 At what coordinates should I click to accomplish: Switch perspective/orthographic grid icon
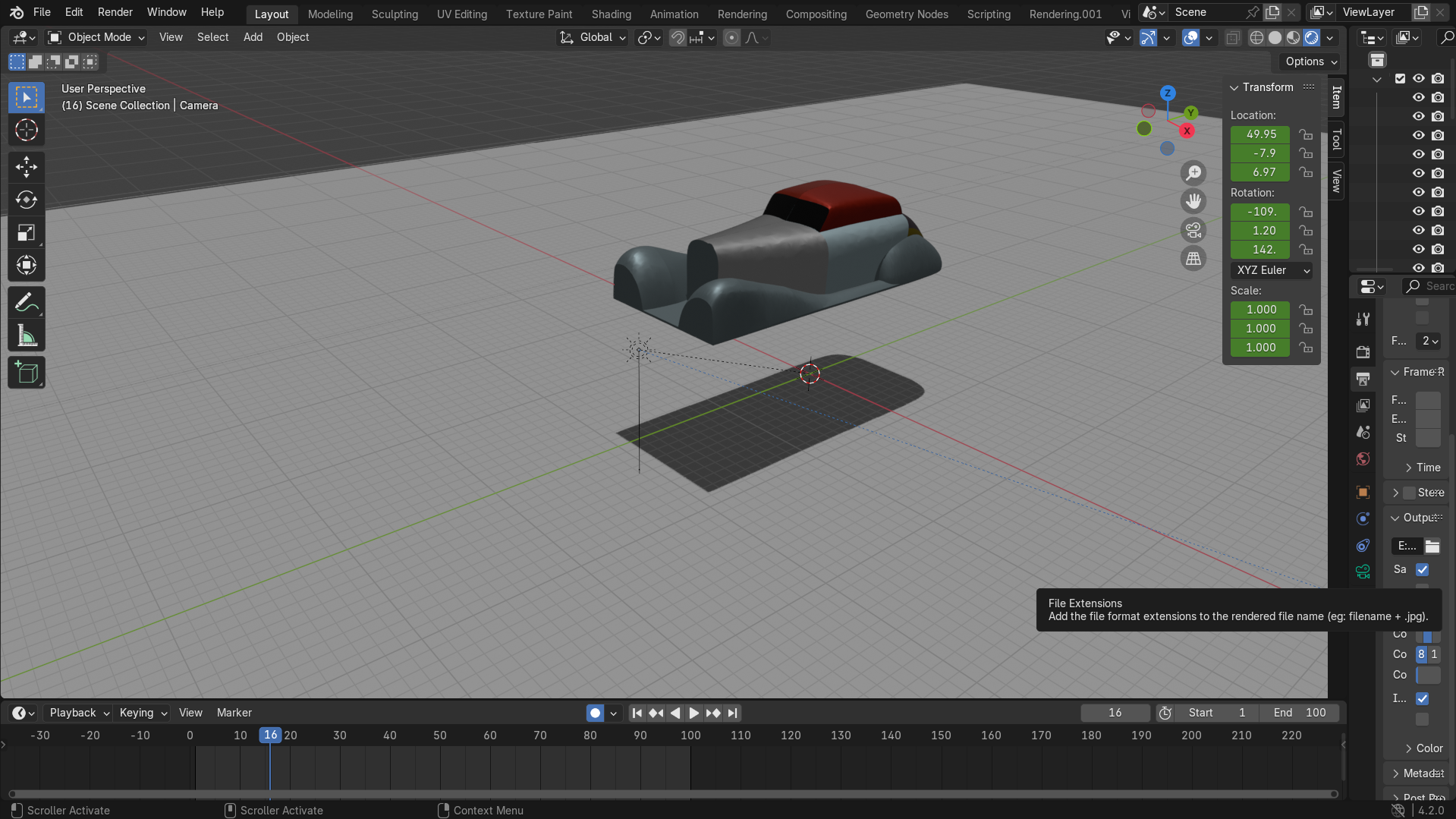(1193, 259)
